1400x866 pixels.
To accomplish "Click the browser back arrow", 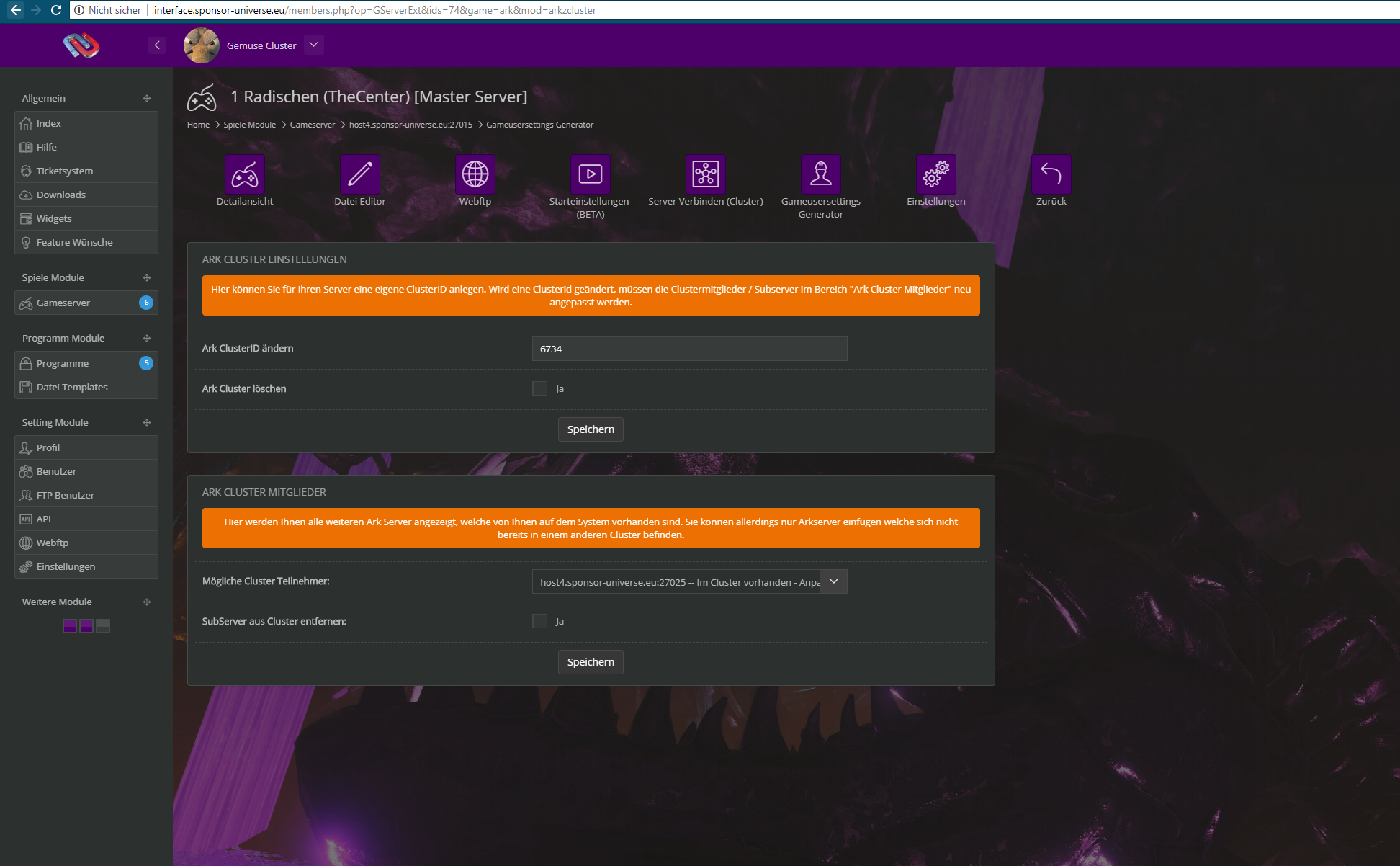I will [15, 10].
